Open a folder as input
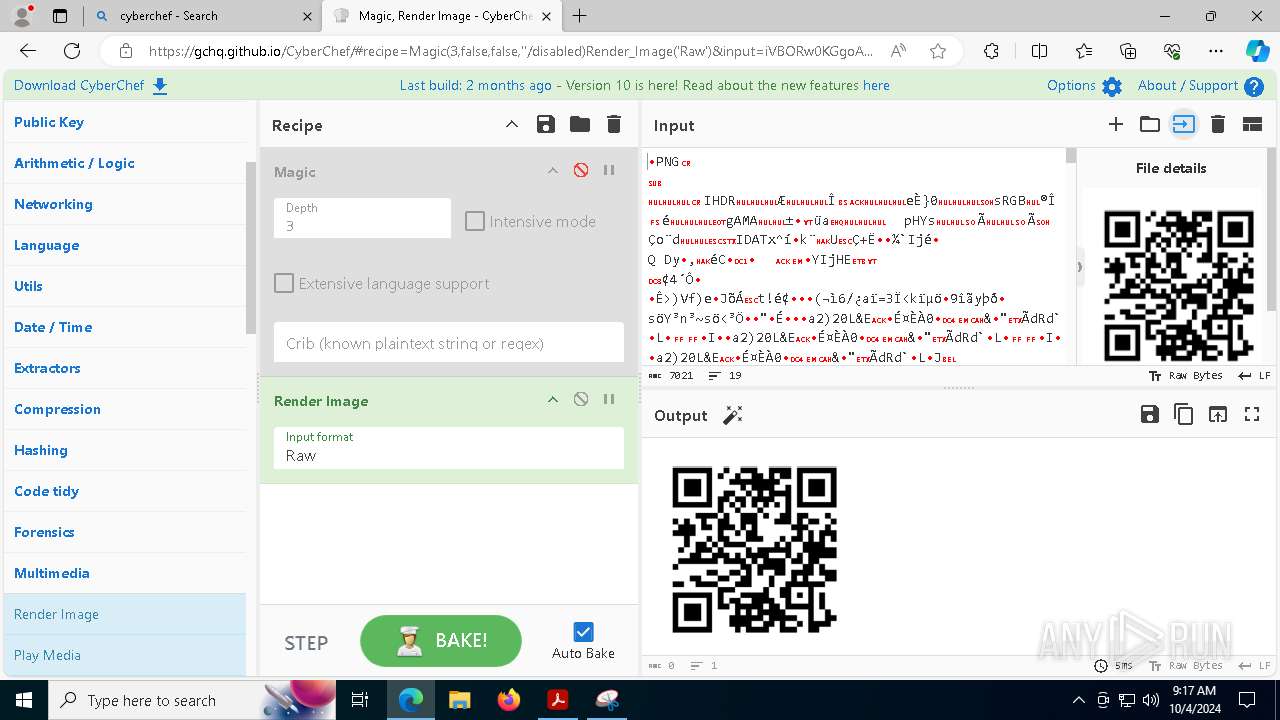 (1150, 125)
